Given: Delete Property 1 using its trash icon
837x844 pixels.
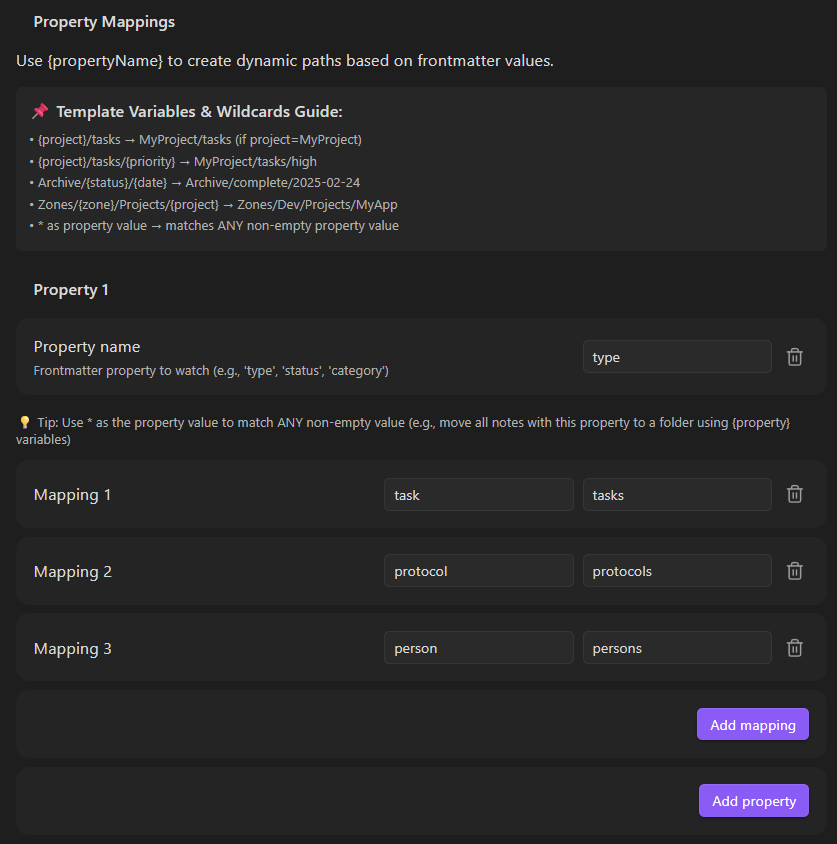Looking at the screenshot, I should (795, 357).
